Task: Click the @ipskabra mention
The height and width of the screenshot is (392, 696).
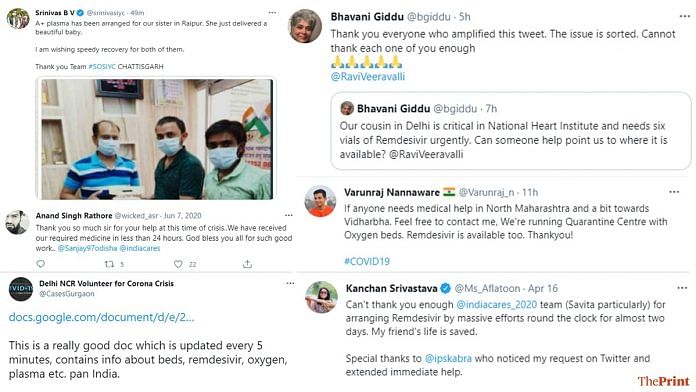Action: point(448,359)
